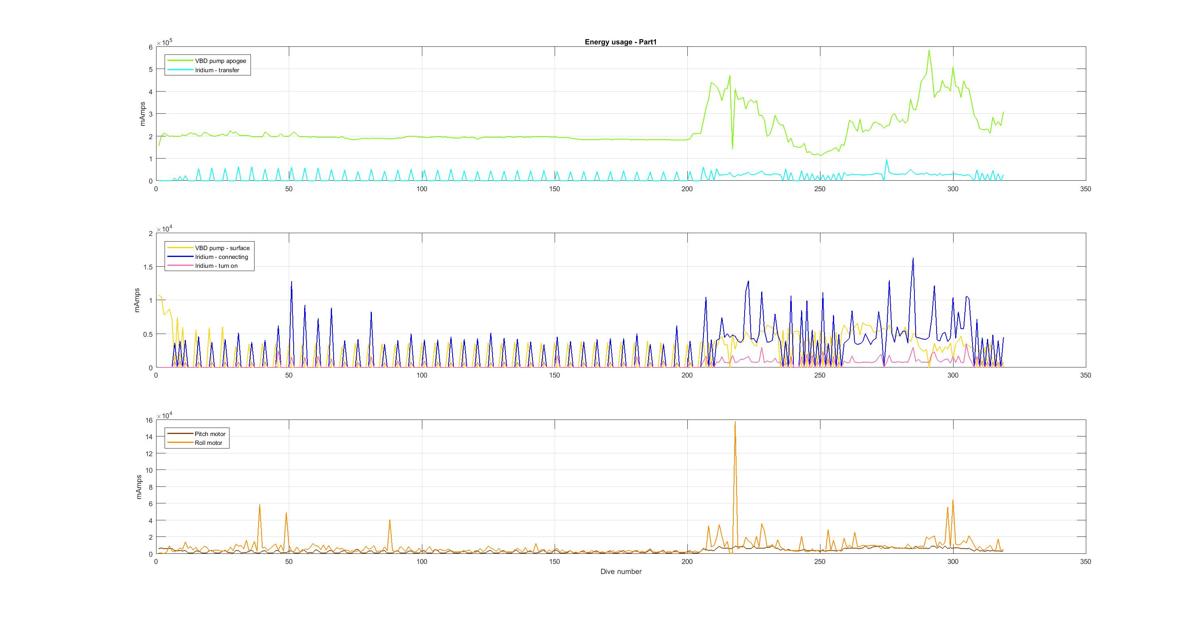
Task: Click the '16' y-axis tick on the Roll motor plot
Action: (x=148, y=421)
